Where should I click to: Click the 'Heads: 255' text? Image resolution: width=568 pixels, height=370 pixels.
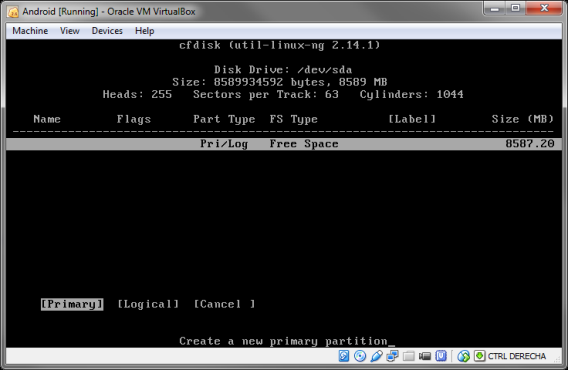coord(137,94)
